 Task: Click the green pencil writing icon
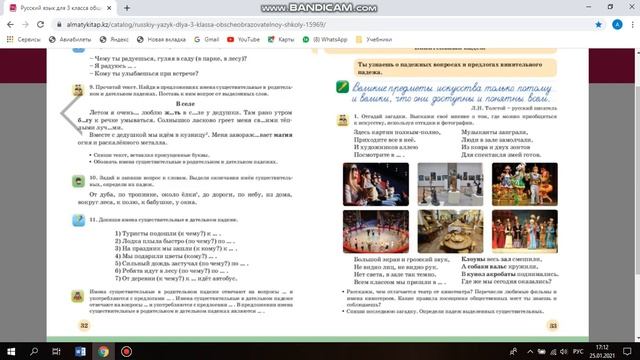click(x=342, y=87)
